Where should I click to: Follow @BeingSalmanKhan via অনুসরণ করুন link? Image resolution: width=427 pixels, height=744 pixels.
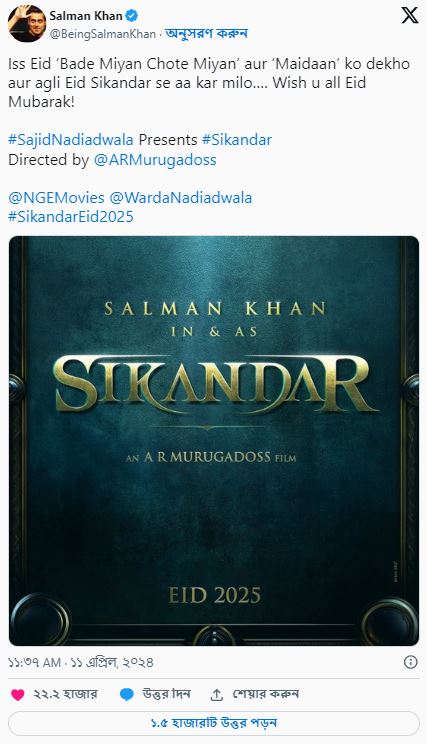click(206, 34)
